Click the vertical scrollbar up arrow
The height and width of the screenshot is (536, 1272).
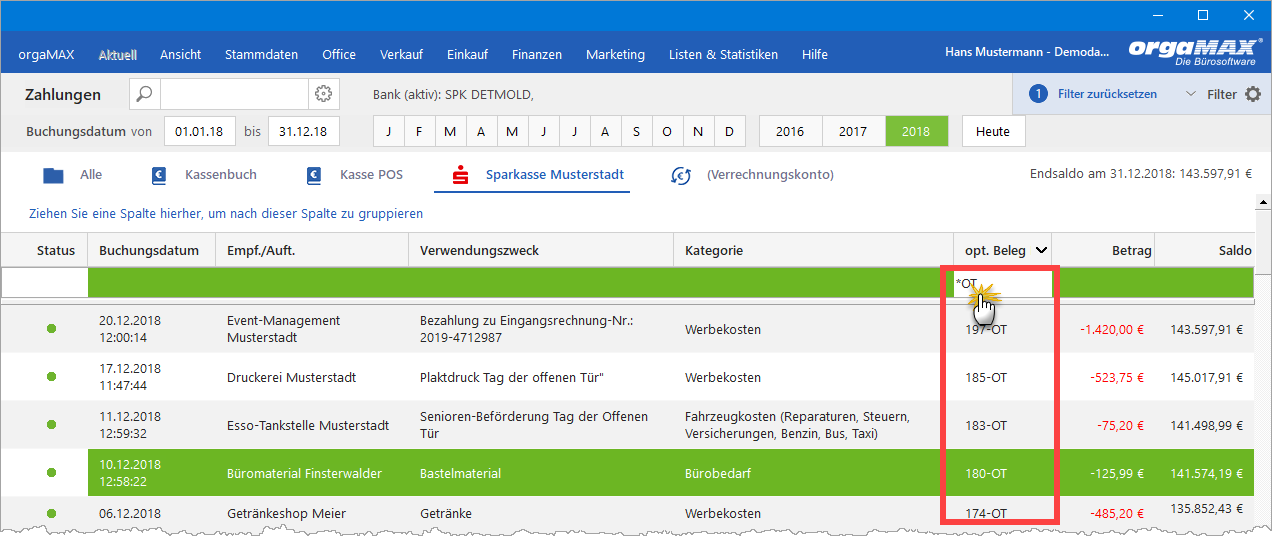1264,201
